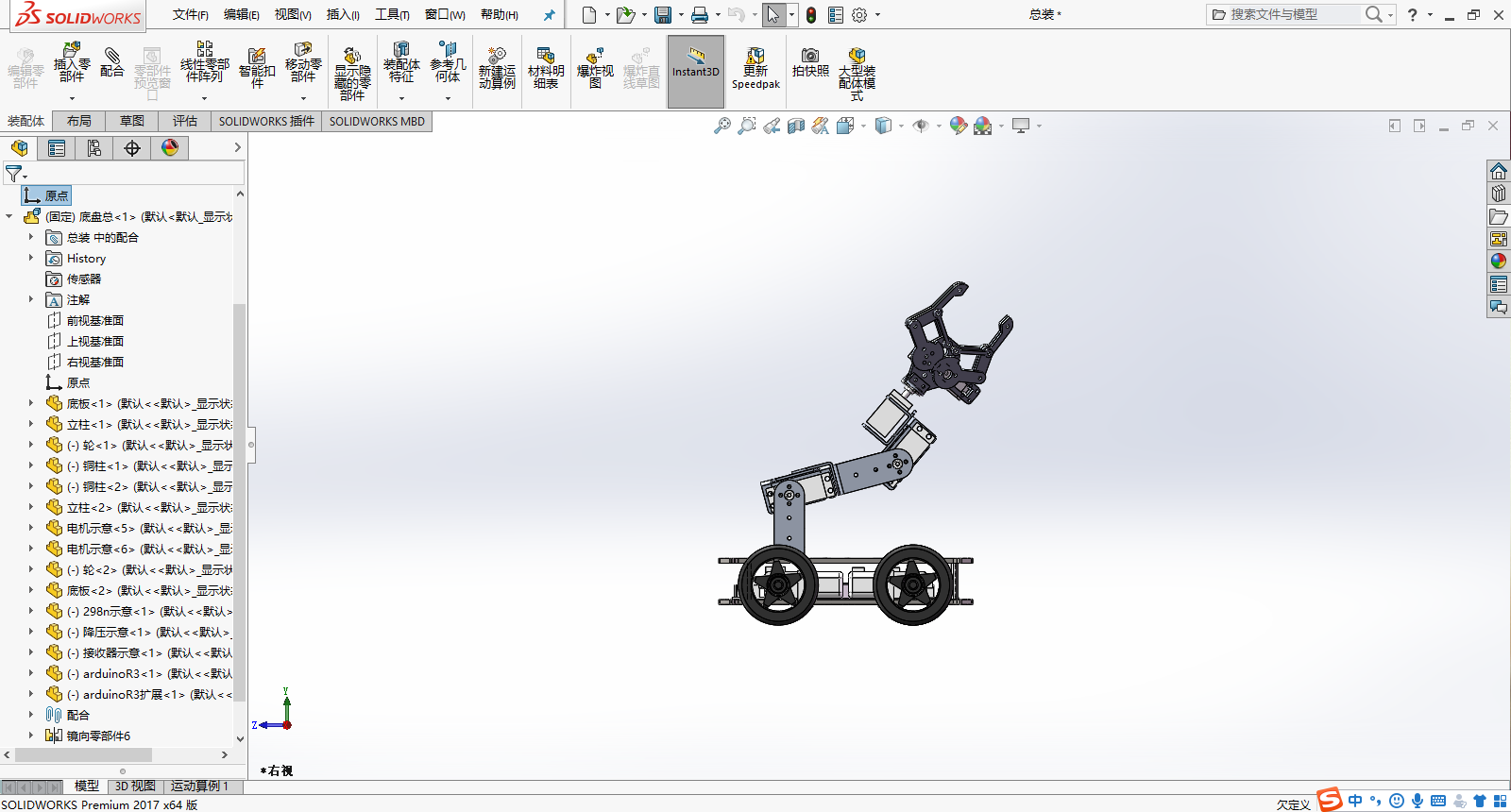This screenshot has height=812, width=1511.
Task: Toggle the pin icon on the menu bar
Action: pos(549,15)
